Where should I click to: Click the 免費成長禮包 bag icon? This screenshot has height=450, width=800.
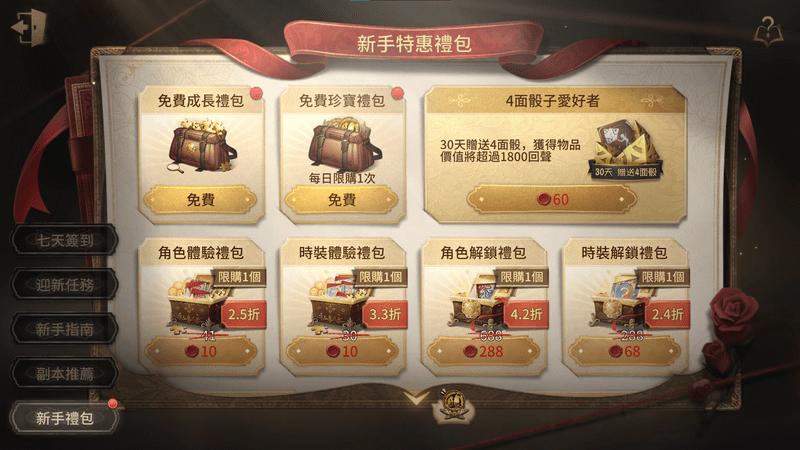pyautogui.click(x=202, y=146)
